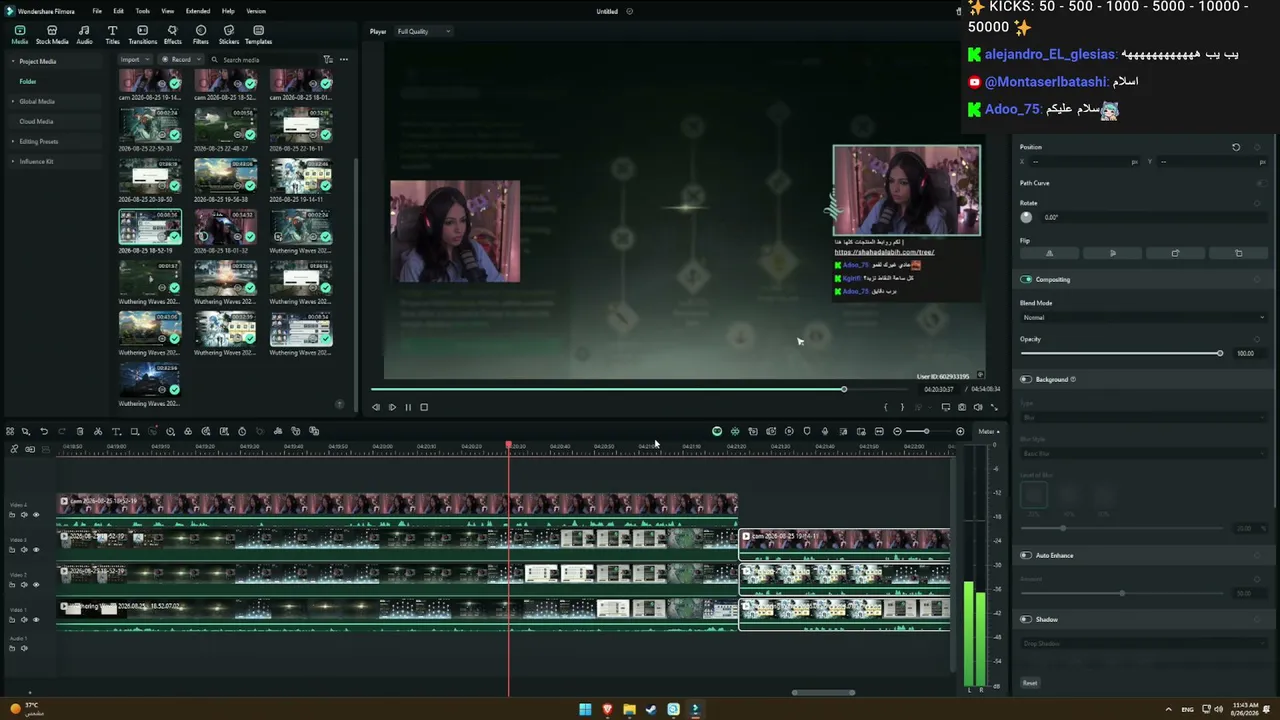Screen dimensions: 1280x720
Task: Click the Mark Out bracket icon
Action: pyautogui.click(x=902, y=407)
